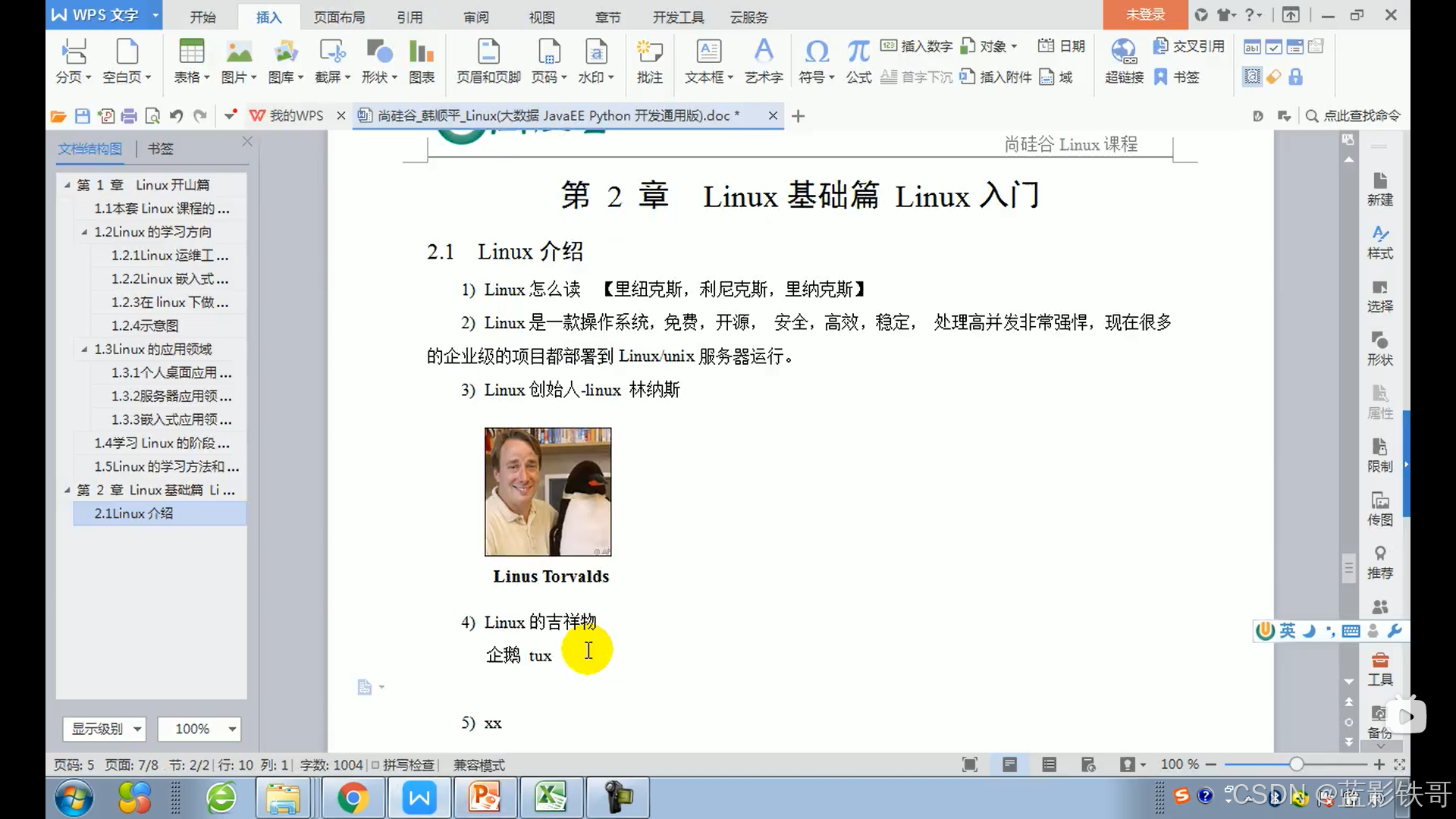Click the save icon in quick toolbar

(83, 116)
